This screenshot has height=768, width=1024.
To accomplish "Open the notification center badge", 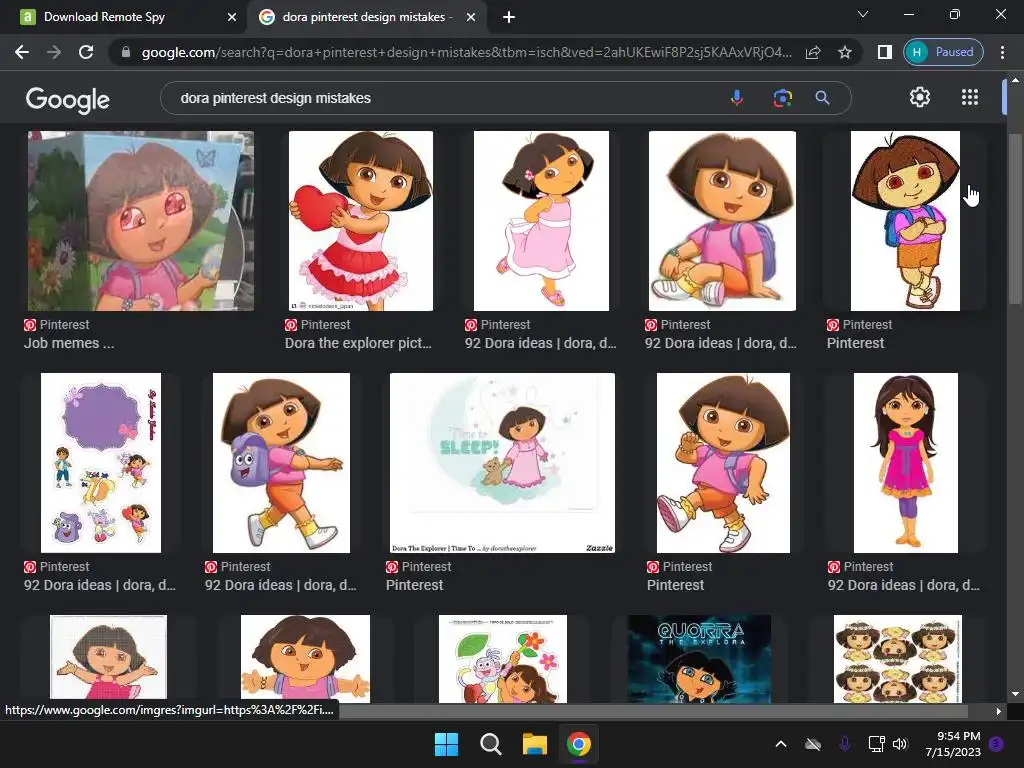I will 997,744.
